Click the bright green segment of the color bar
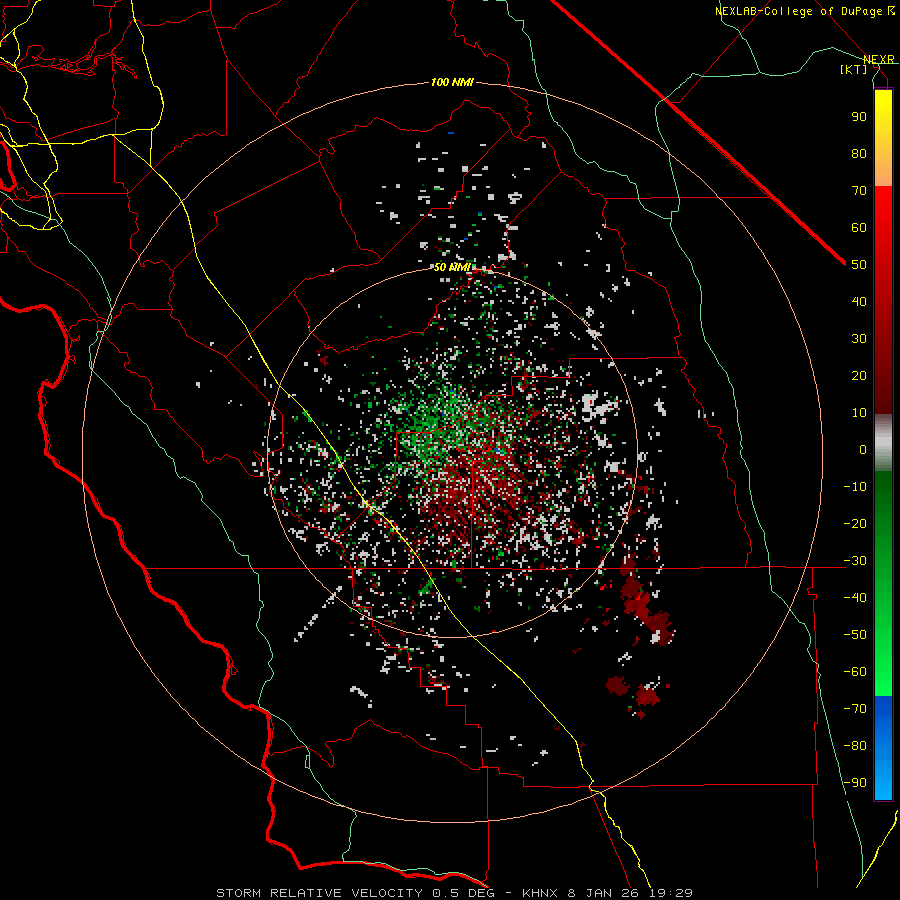Screen dimensions: 900x900 883,643
